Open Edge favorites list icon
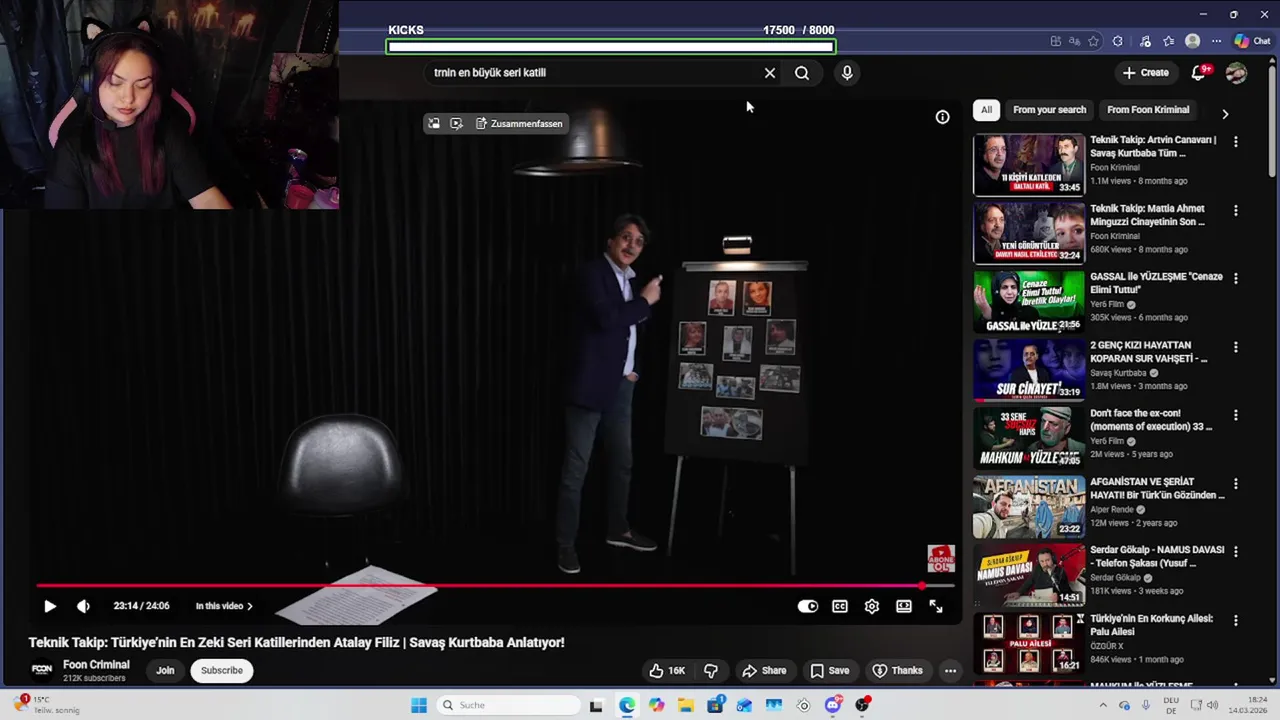This screenshot has height=720, width=1280. [x=1168, y=41]
